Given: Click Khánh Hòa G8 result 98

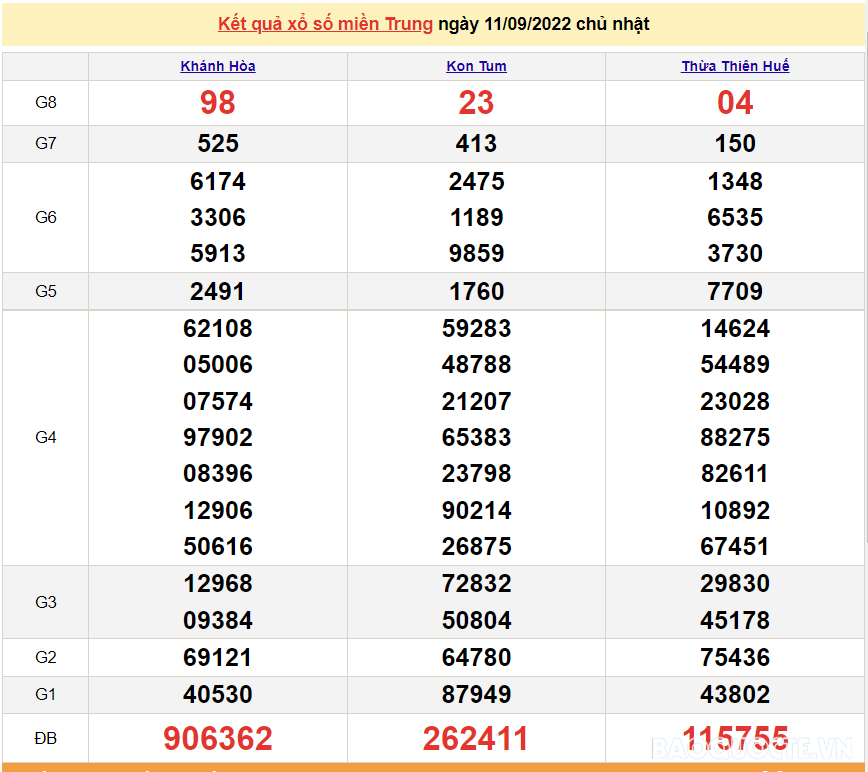Looking at the screenshot, I should [218, 103].
